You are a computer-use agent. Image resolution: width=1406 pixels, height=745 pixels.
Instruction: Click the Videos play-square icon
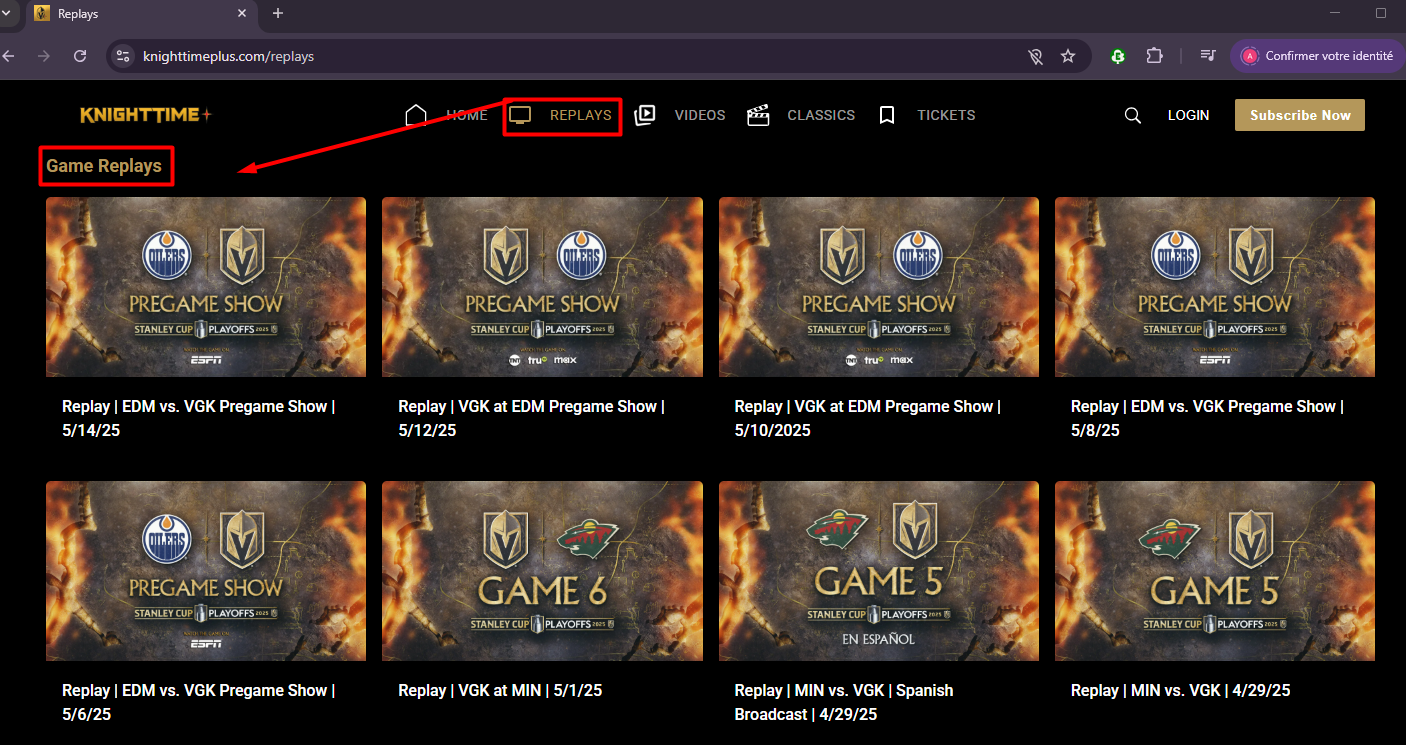645,115
